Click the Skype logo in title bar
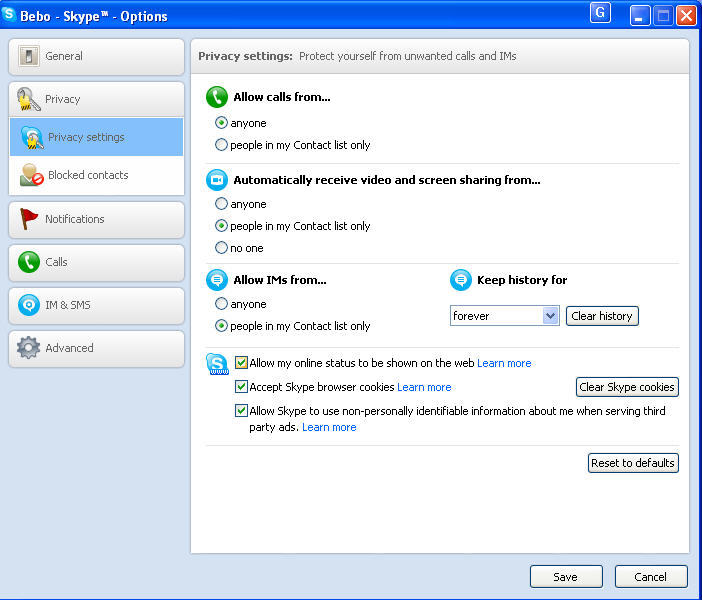Screen dimensions: 702x600 9,14
